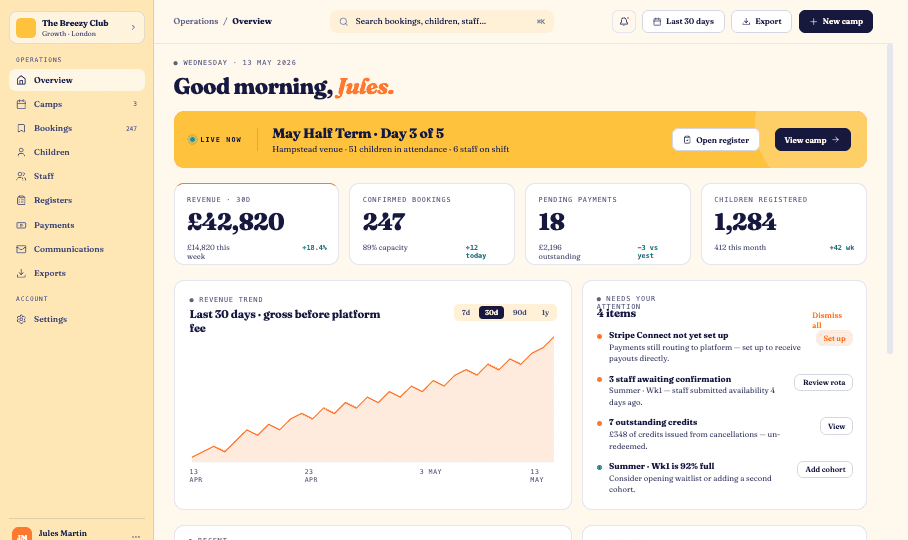
Task: Click Set up for Stripe Connect
Action: 834,339
